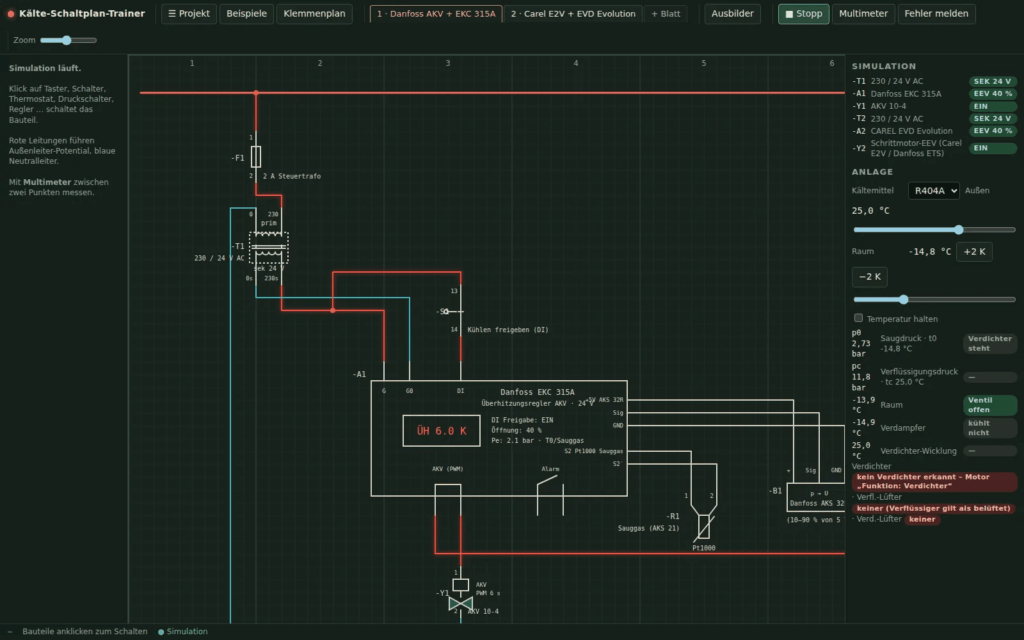This screenshot has width=1024, height=640.
Task: Enable the Temperatur halten checkbox
Action: [858, 318]
